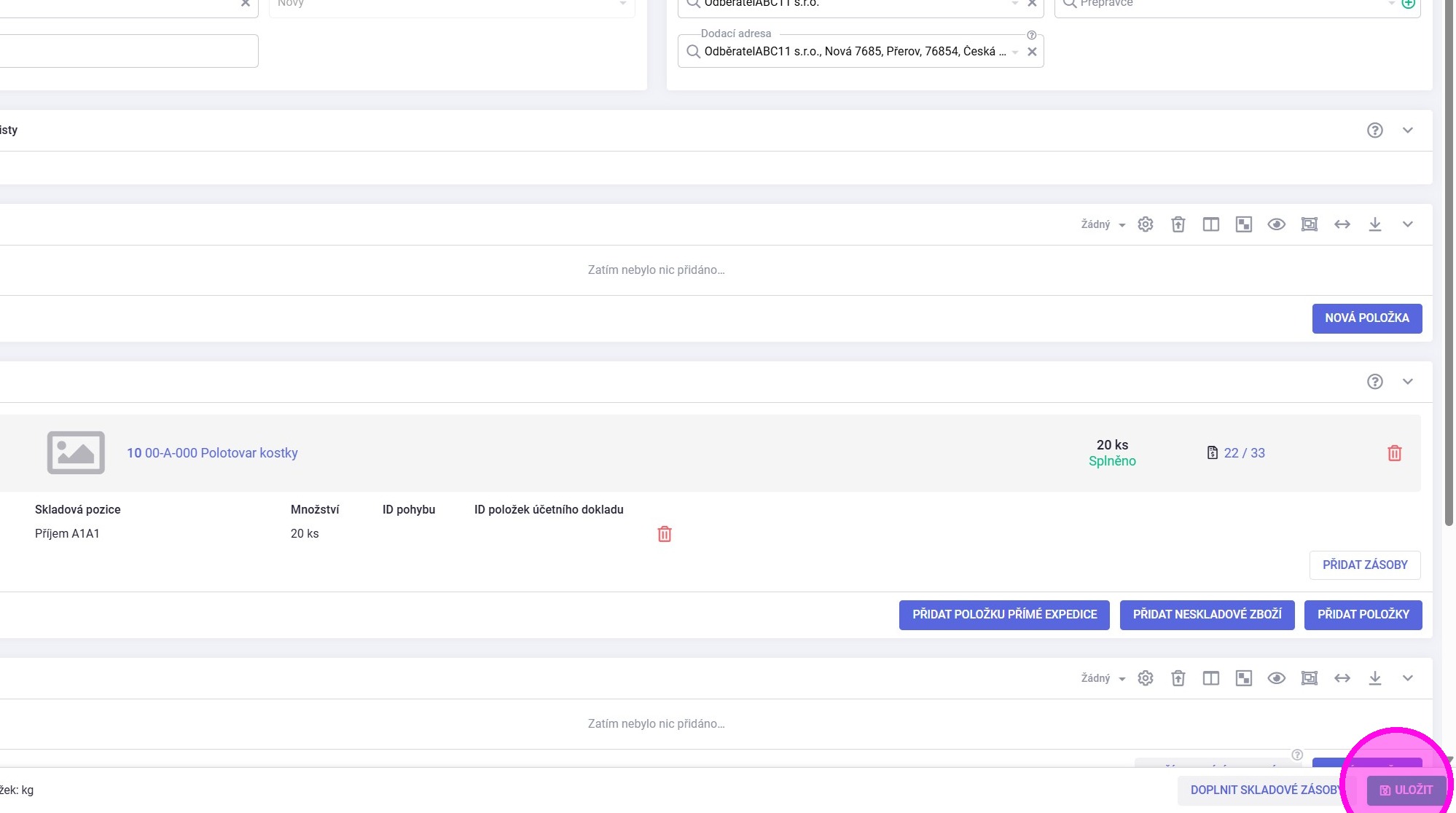
Task: Click product image placeholder thumbnail
Action: 76,453
